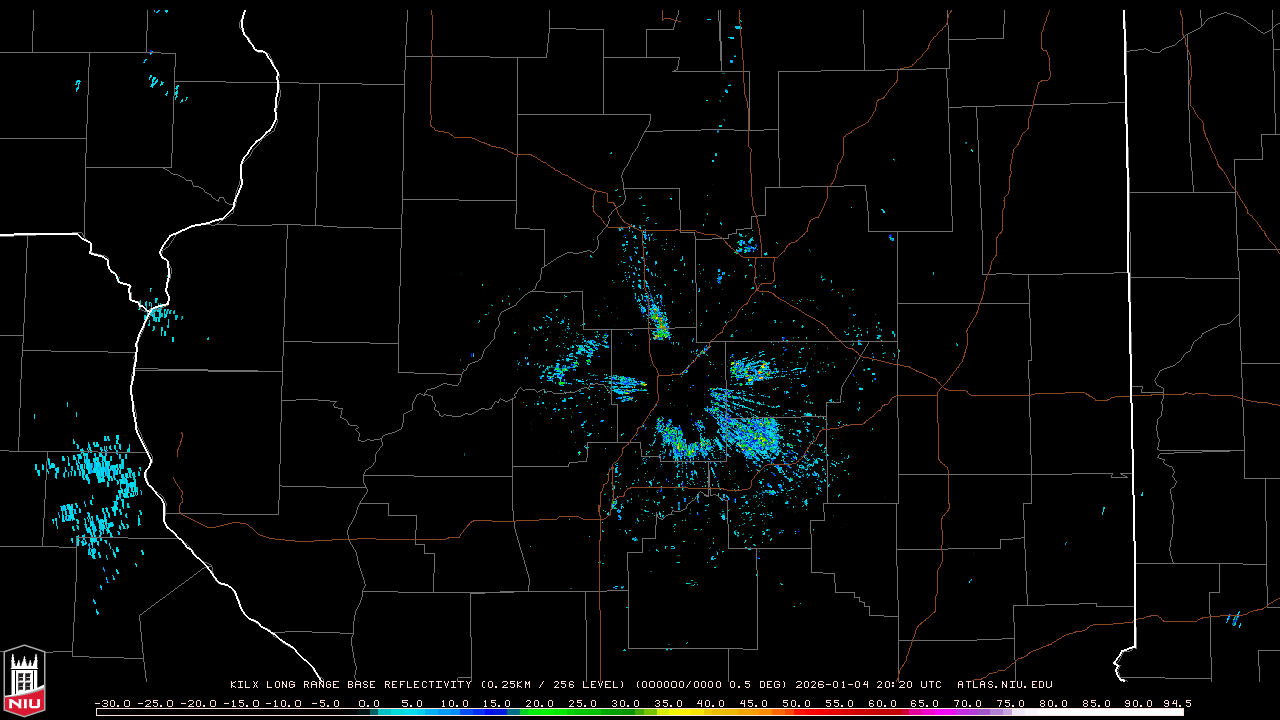The height and width of the screenshot is (720, 1280).
Task: Click the 0.5 DEG elevation text
Action: pyautogui.click(x=756, y=685)
